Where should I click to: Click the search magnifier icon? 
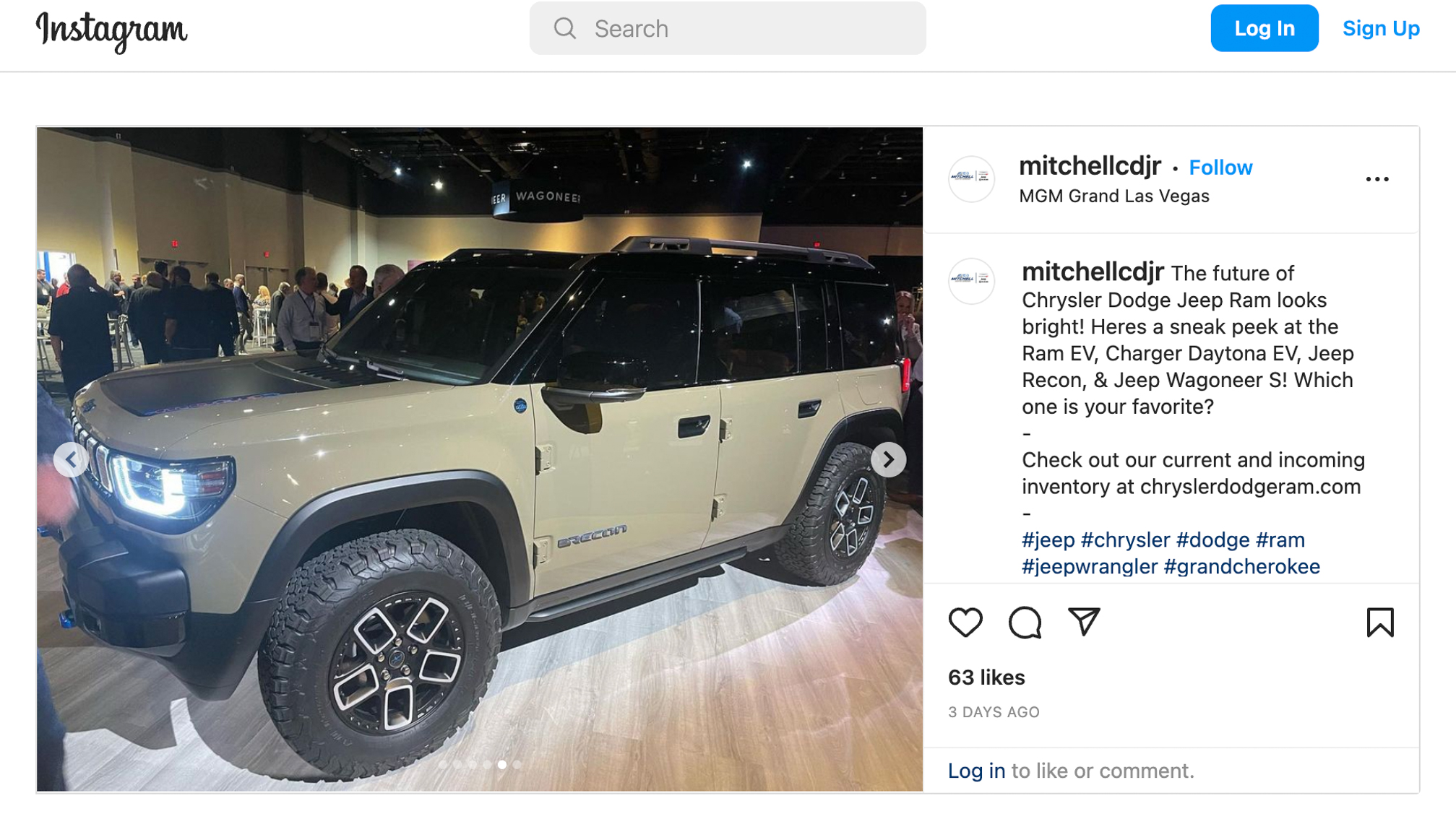coord(565,29)
